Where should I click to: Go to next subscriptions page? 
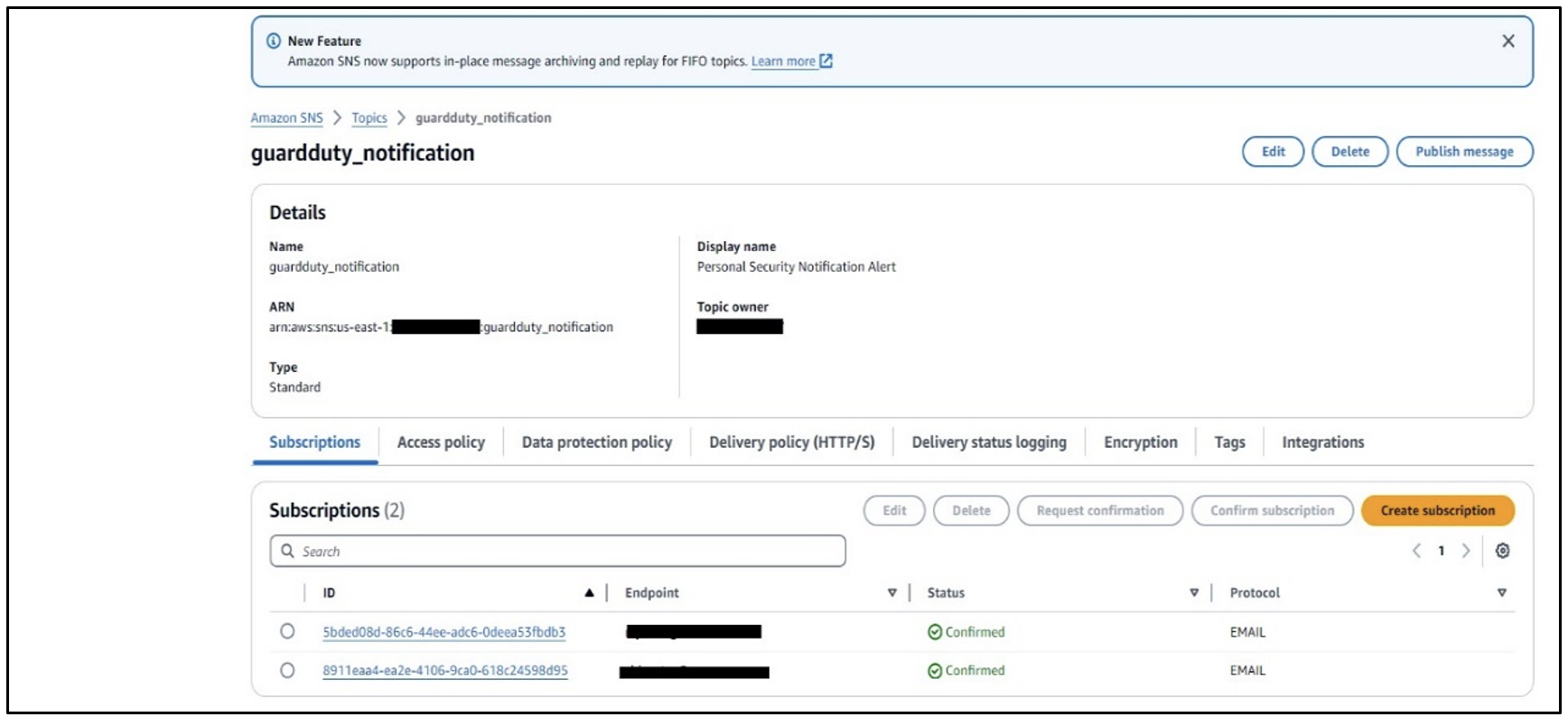[1466, 551]
